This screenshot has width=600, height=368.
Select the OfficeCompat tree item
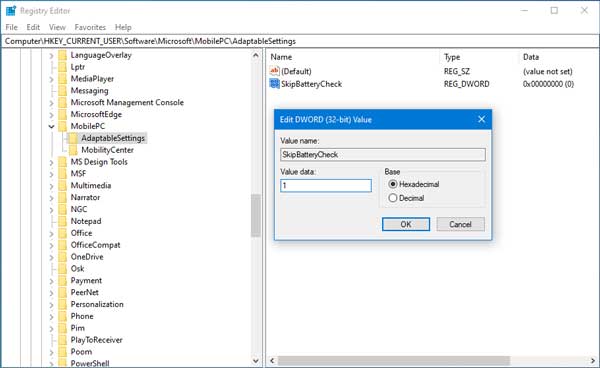point(95,245)
